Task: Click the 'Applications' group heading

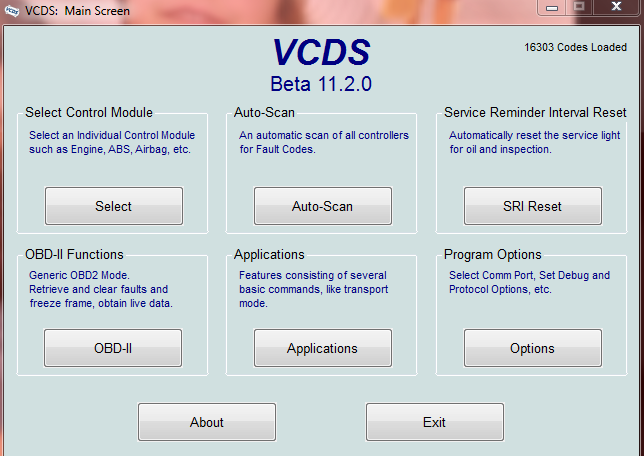Action: (269, 254)
